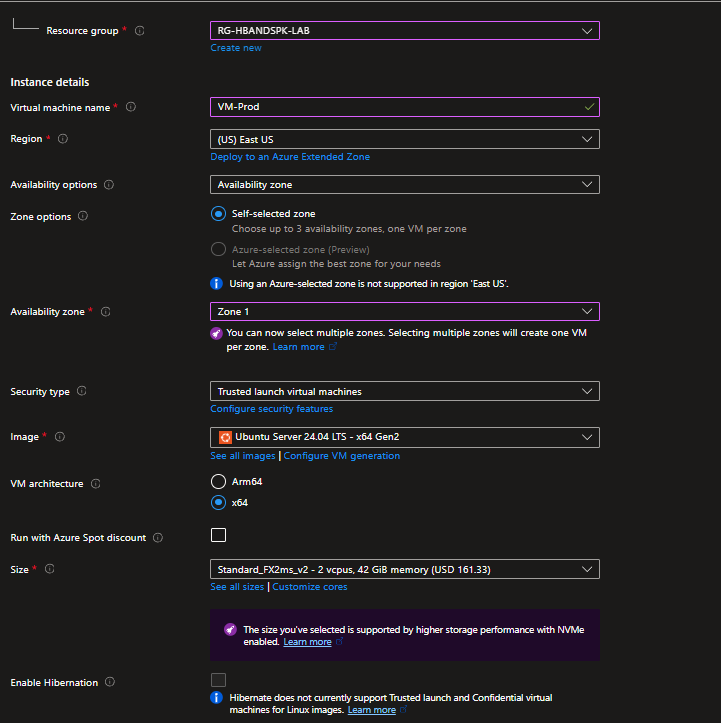Open the Resource group dropdown
This screenshot has width=721, height=723.
pyautogui.click(x=405, y=31)
